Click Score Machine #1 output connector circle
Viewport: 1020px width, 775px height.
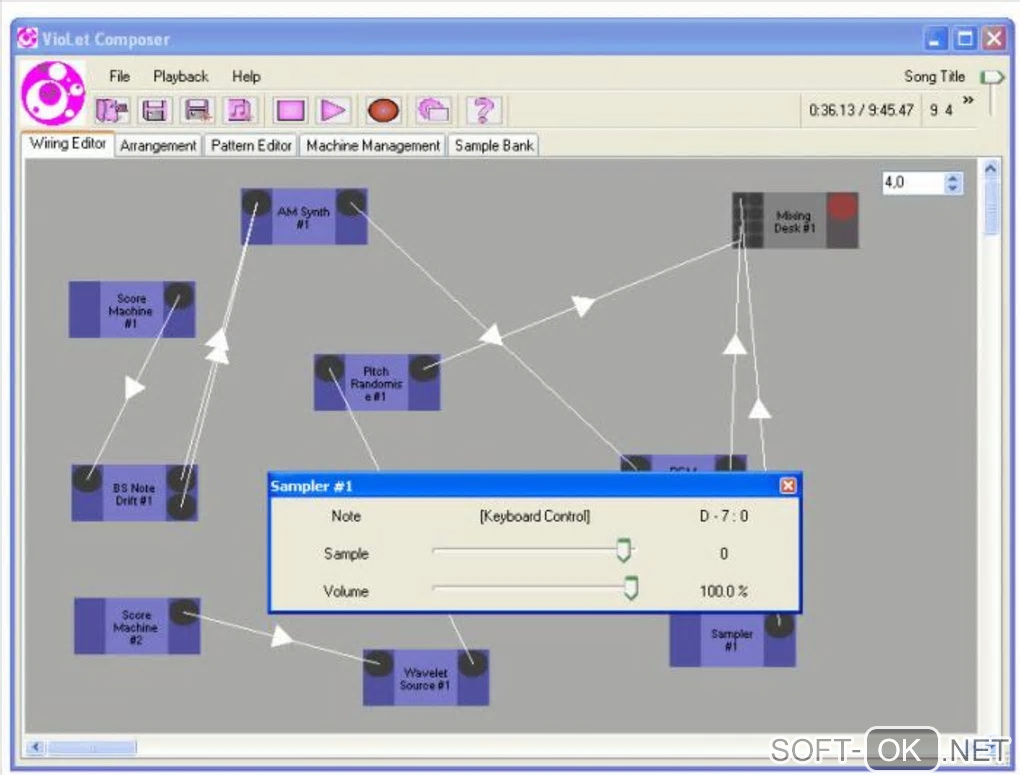178,296
